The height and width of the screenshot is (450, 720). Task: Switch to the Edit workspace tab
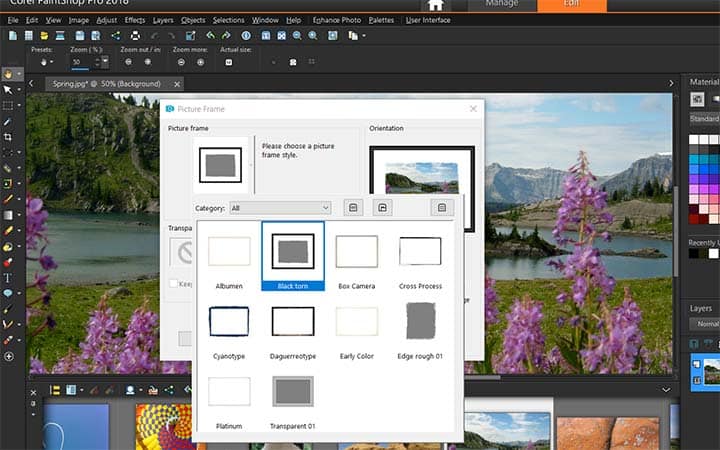(572, 5)
